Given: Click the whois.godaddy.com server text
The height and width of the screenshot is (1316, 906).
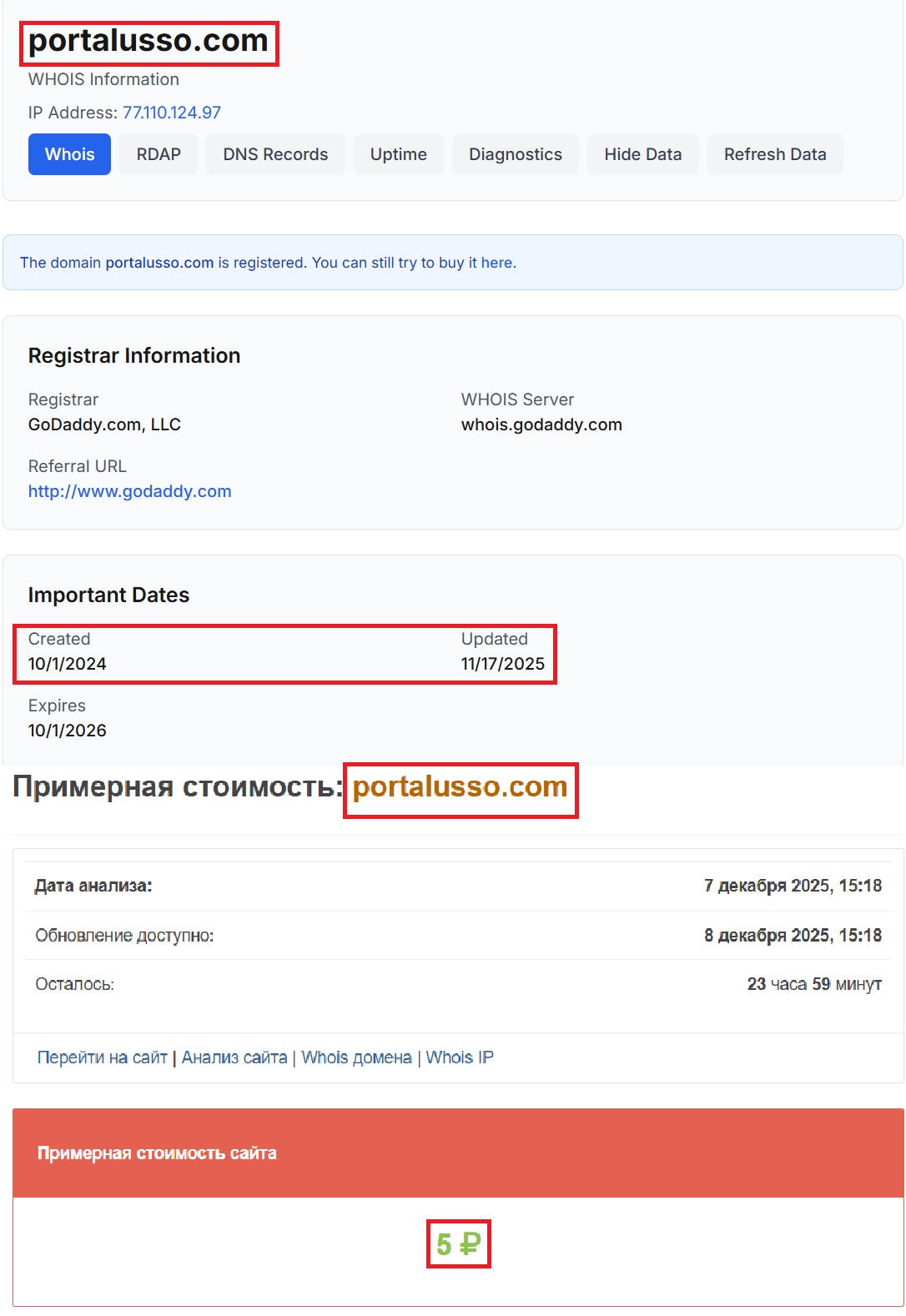Looking at the screenshot, I should pyautogui.click(x=541, y=424).
